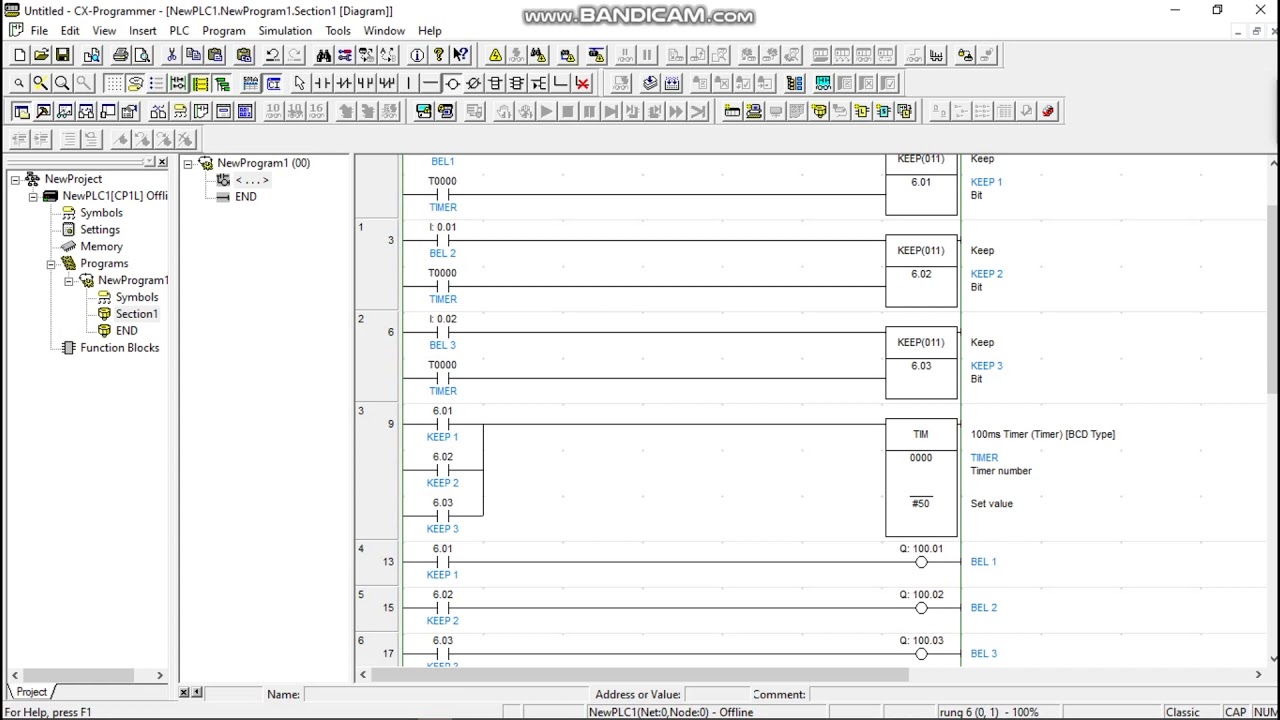Select the New Closed Contact tool
Screen dimensions: 1280x720
tap(344, 83)
